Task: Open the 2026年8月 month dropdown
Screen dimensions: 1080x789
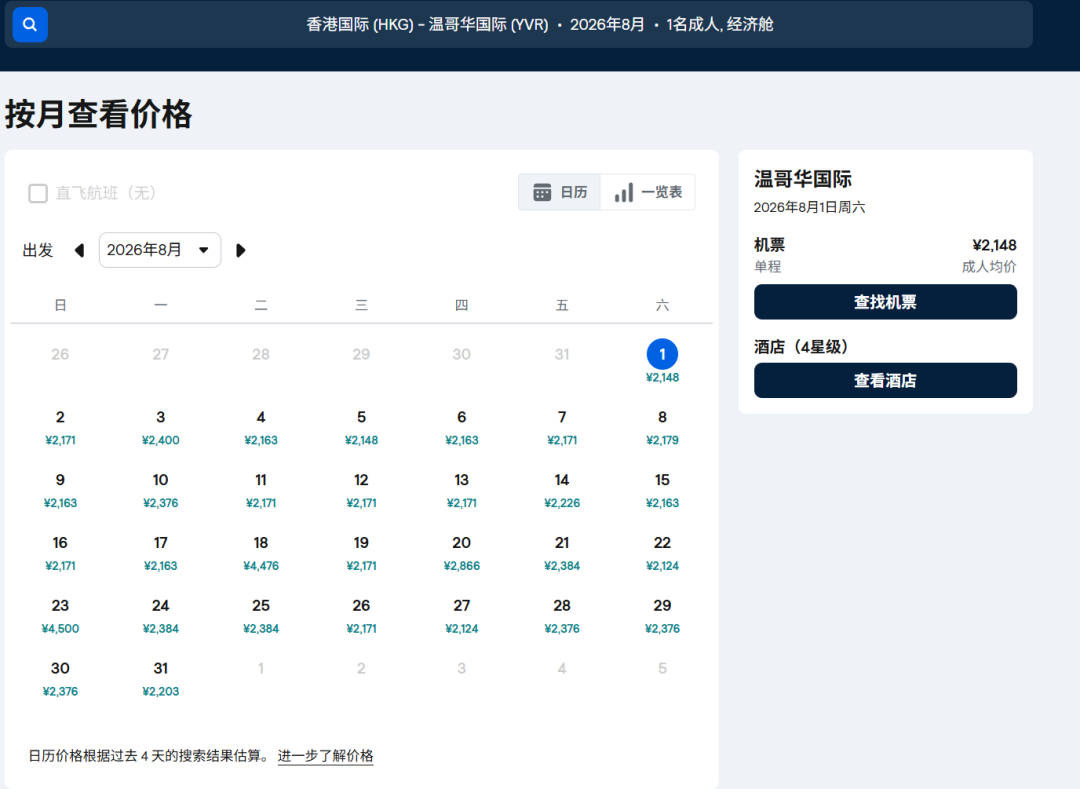Action: click(x=159, y=250)
